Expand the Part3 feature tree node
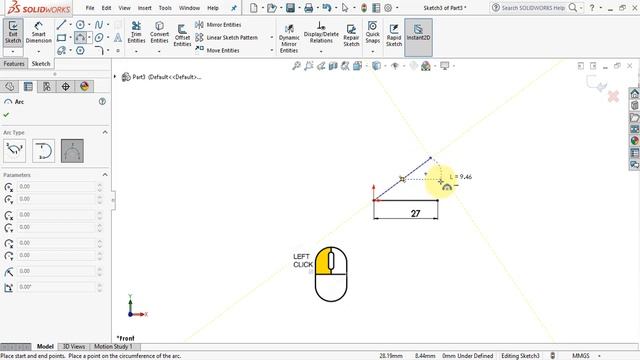Image resolution: width=640 pixels, height=360 pixels. (115, 77)
